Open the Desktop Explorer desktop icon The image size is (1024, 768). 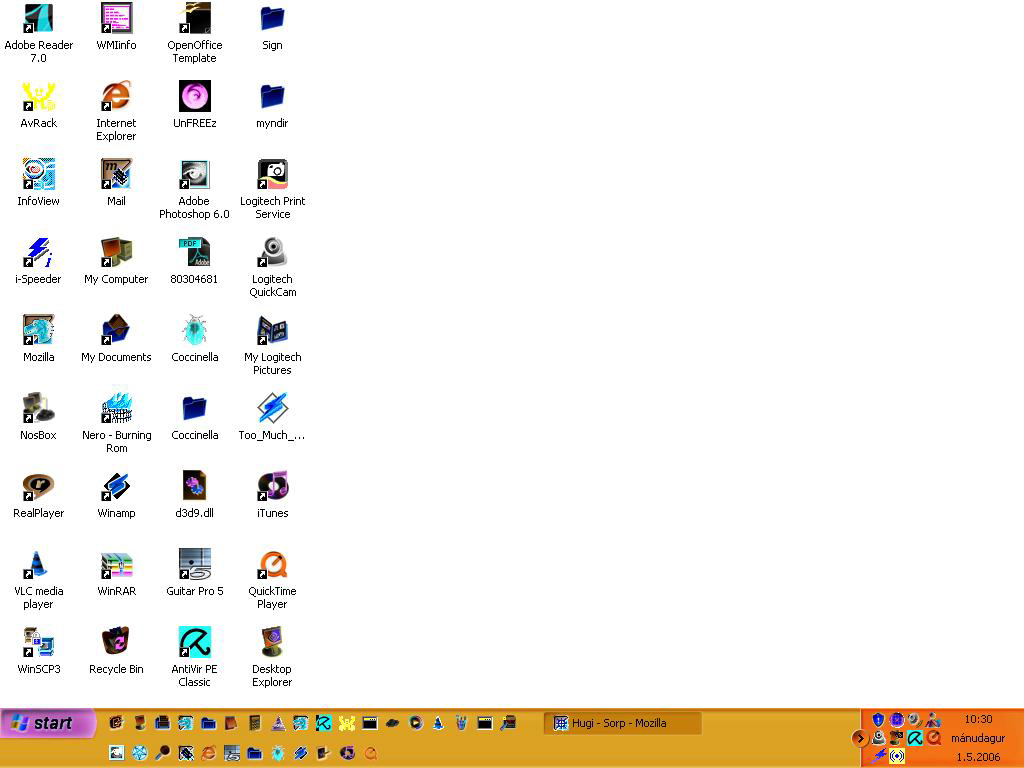[x=272, y=657]
